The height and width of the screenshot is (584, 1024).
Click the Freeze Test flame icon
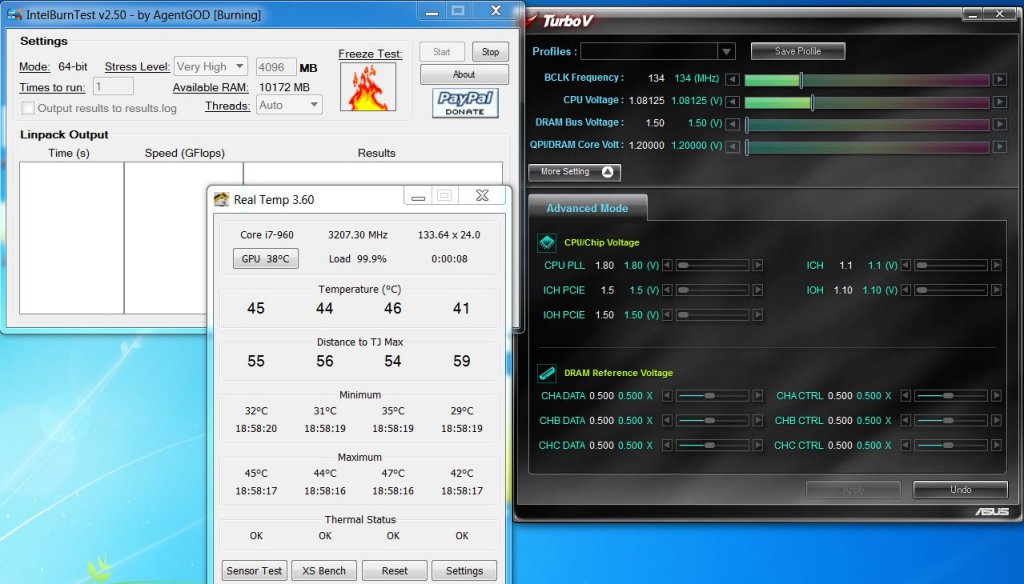(368, 87)
